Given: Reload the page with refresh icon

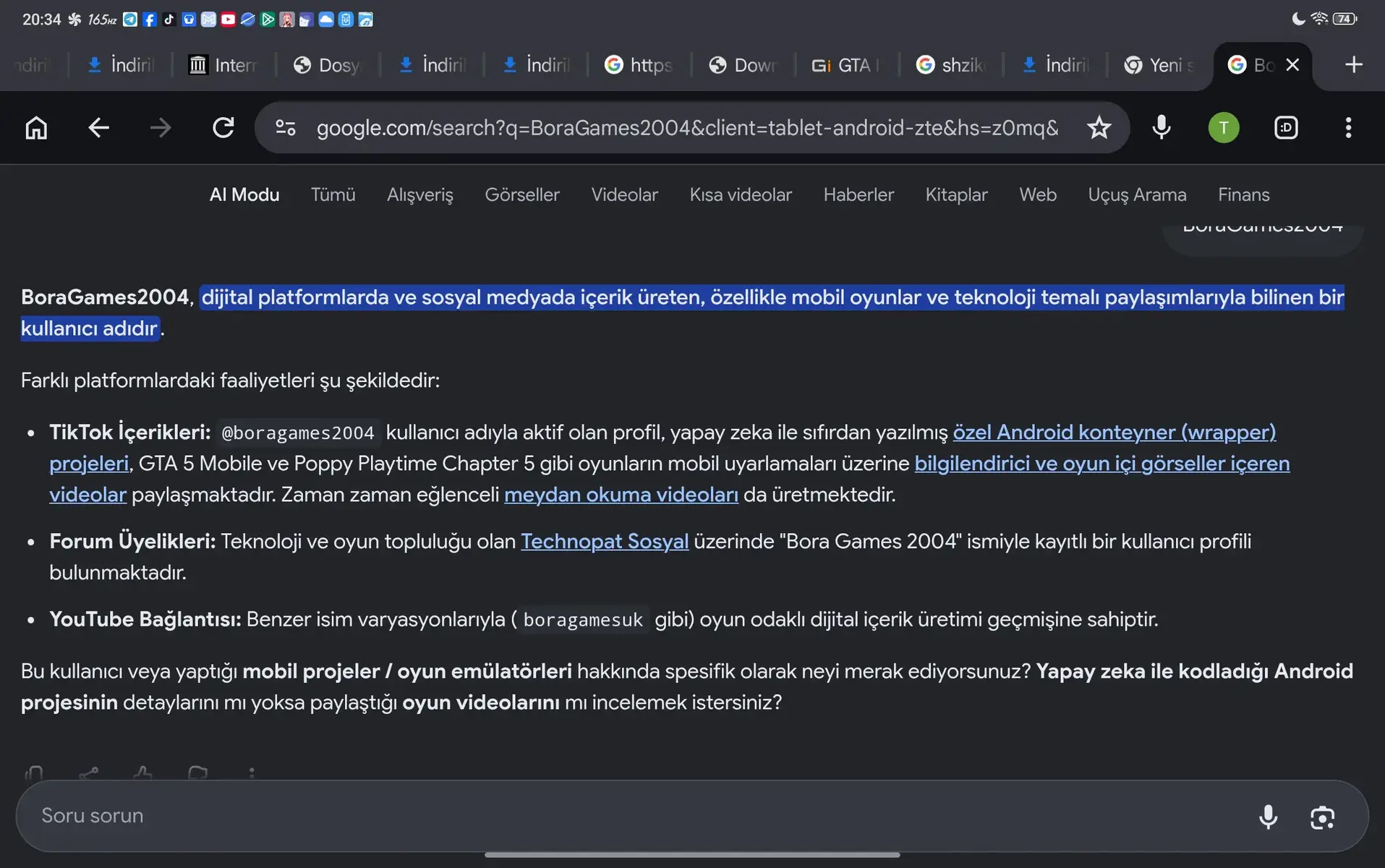Looking at the screenshot, I should [223, 128].
